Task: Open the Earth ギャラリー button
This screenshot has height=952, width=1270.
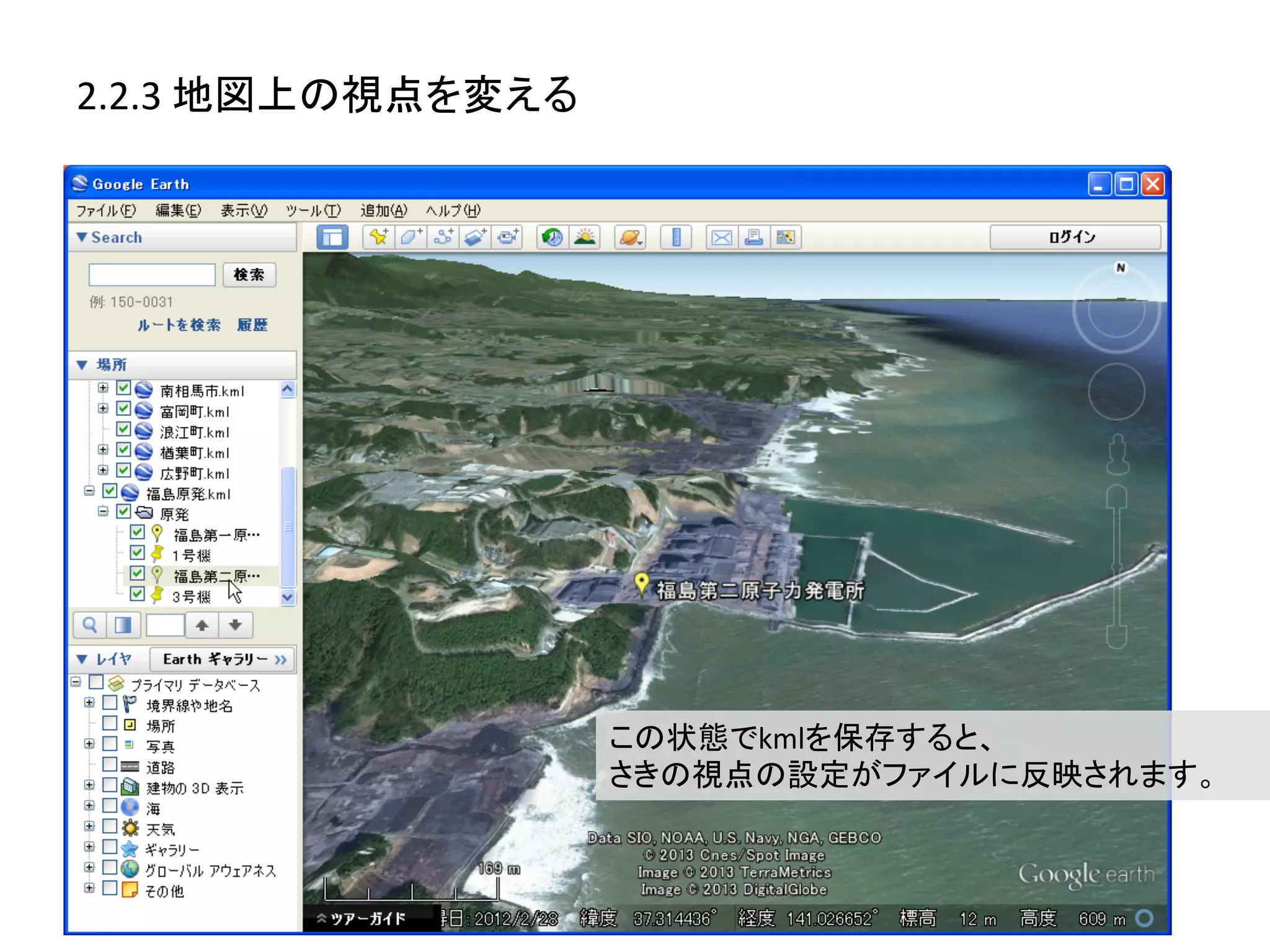Action: [x=222, y=659]
